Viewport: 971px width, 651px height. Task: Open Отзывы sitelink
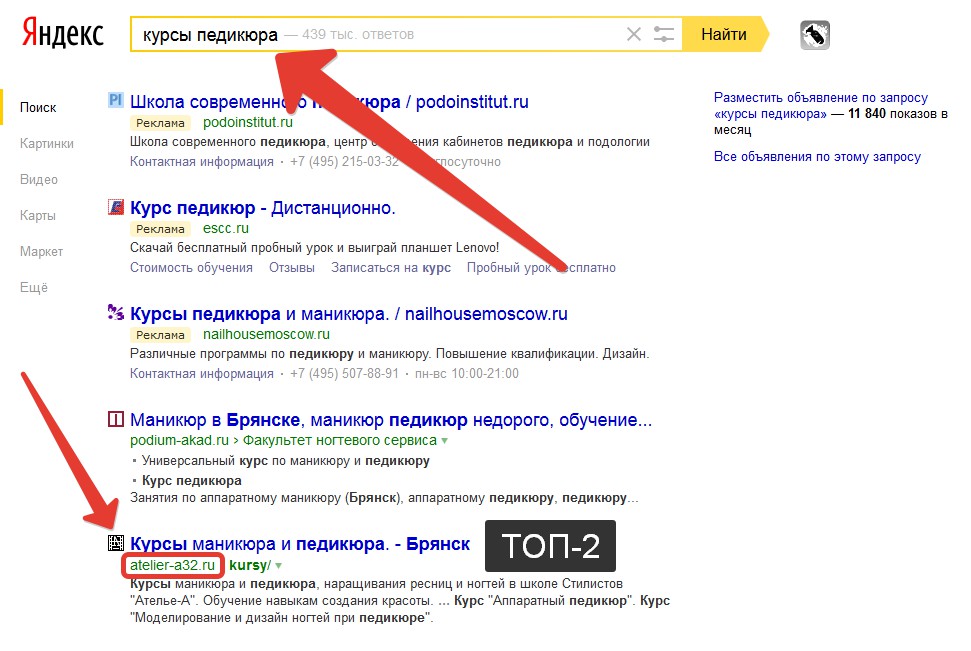click(x=292, y=268)
